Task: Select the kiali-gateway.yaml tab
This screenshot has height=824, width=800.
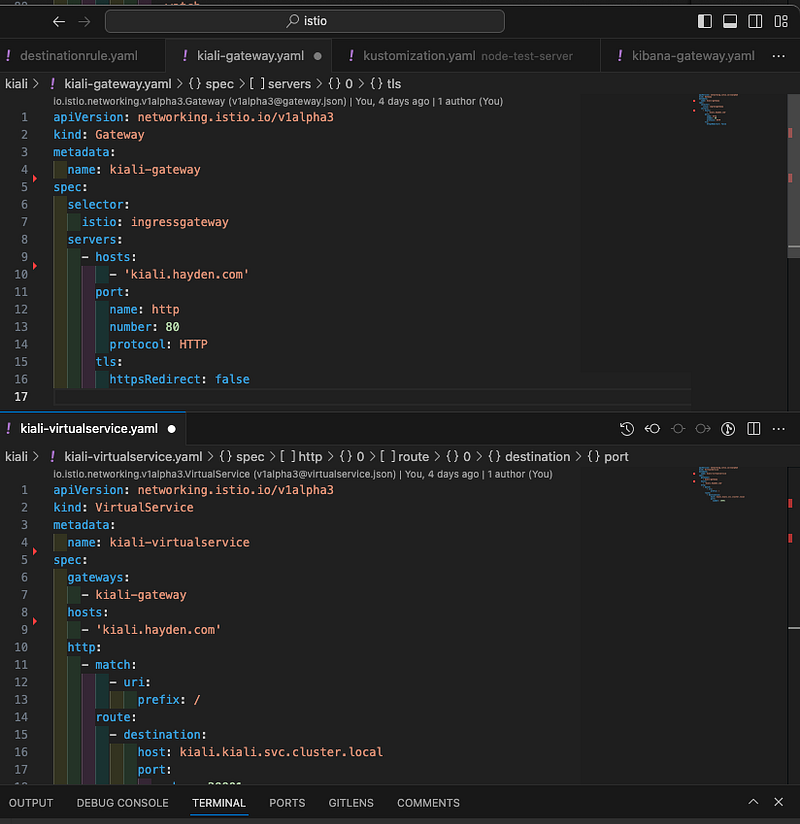Action: pos(250,56)
